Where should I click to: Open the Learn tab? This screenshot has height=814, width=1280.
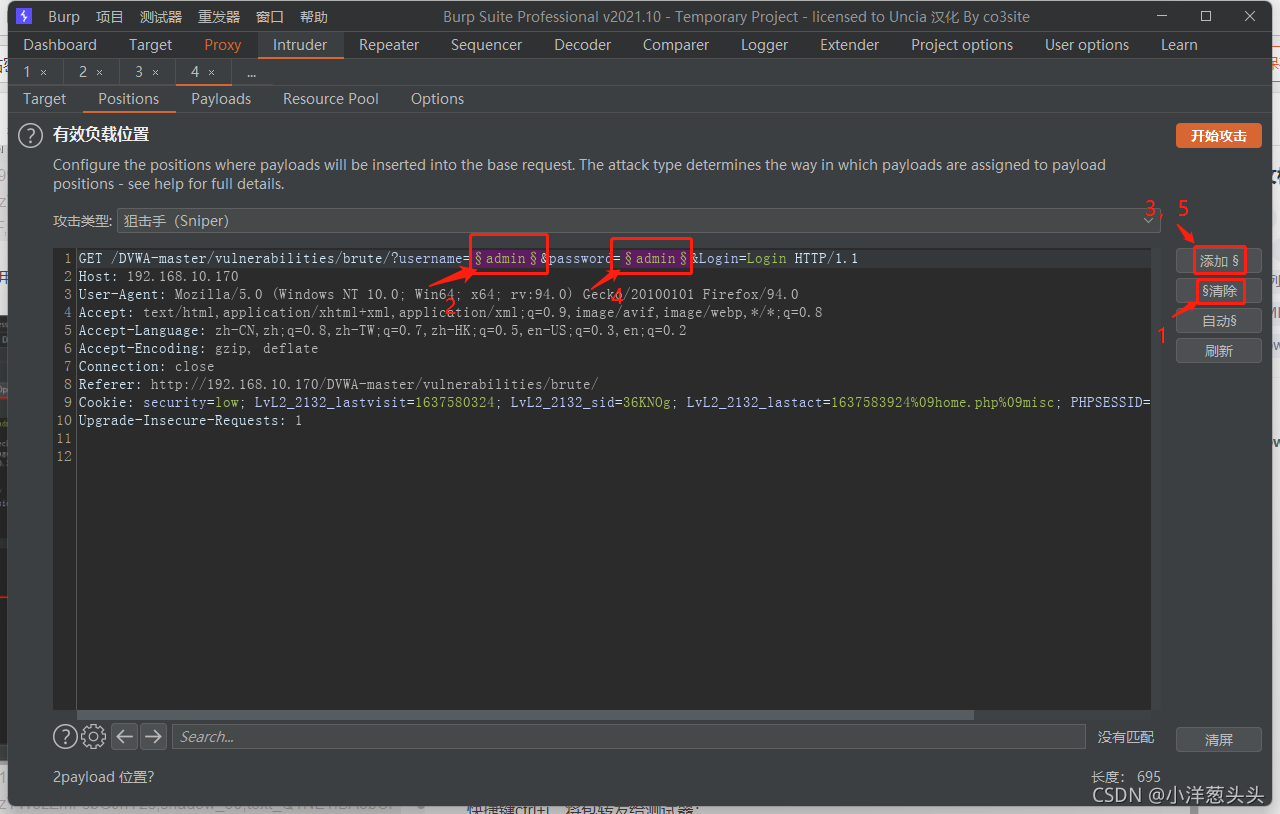tap(1179, 45)
